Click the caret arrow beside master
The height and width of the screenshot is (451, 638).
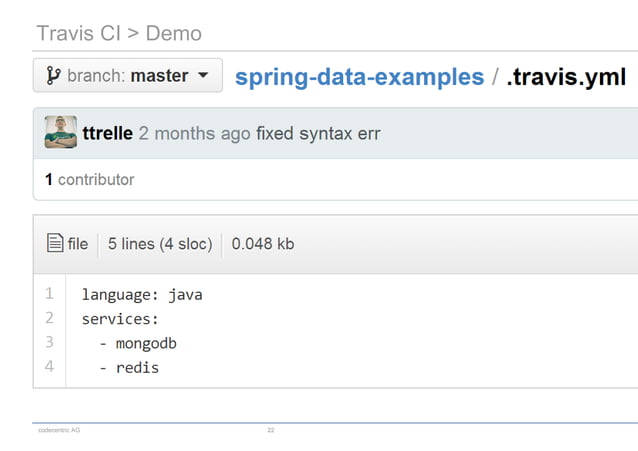pos(203,76)
